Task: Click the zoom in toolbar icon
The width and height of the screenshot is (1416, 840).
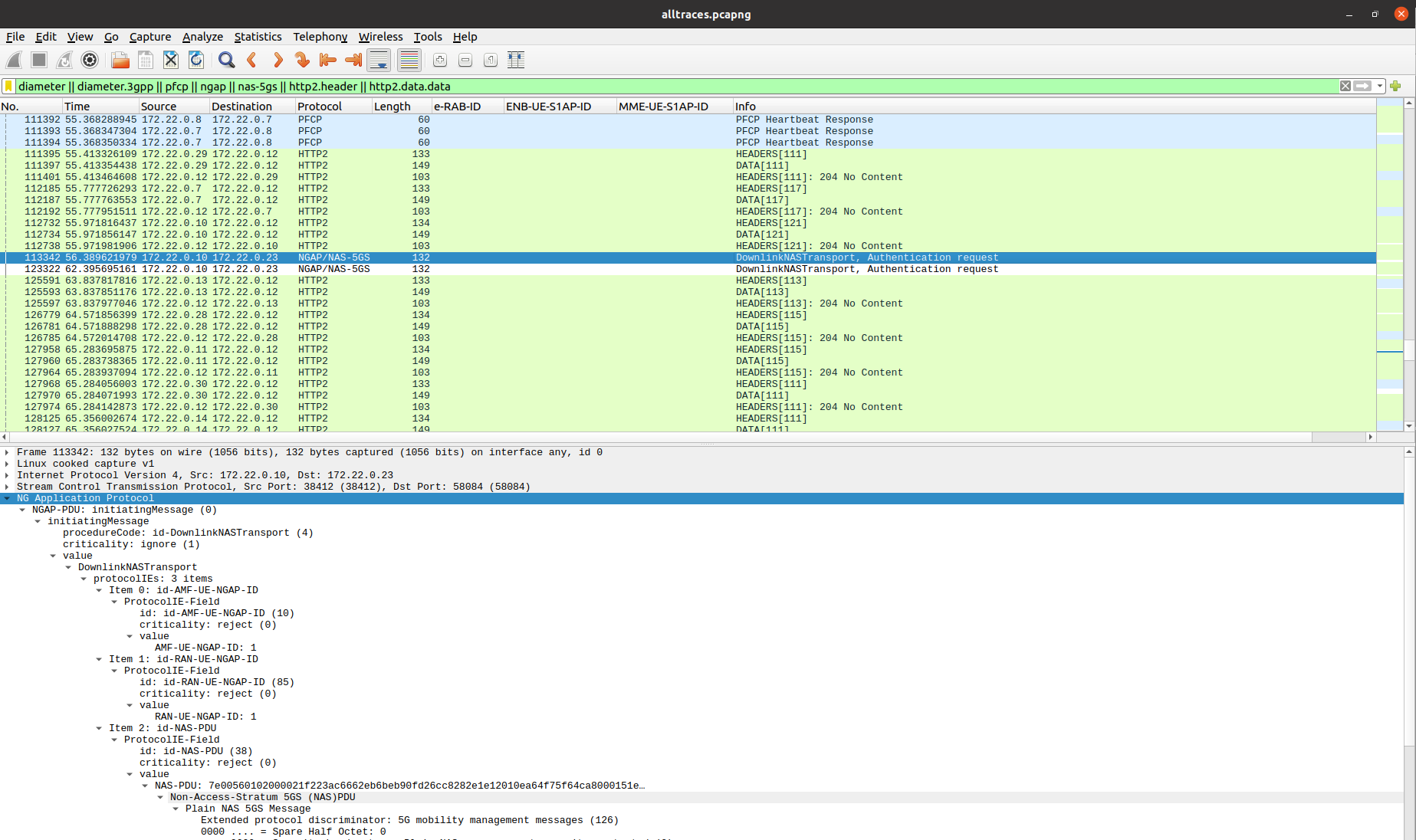Action: point(439,60)
